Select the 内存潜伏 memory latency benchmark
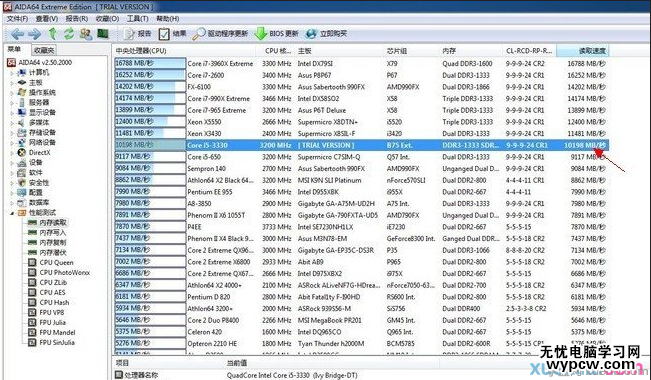This screenshot has height=380, width=651. click(x=53, y=253)
